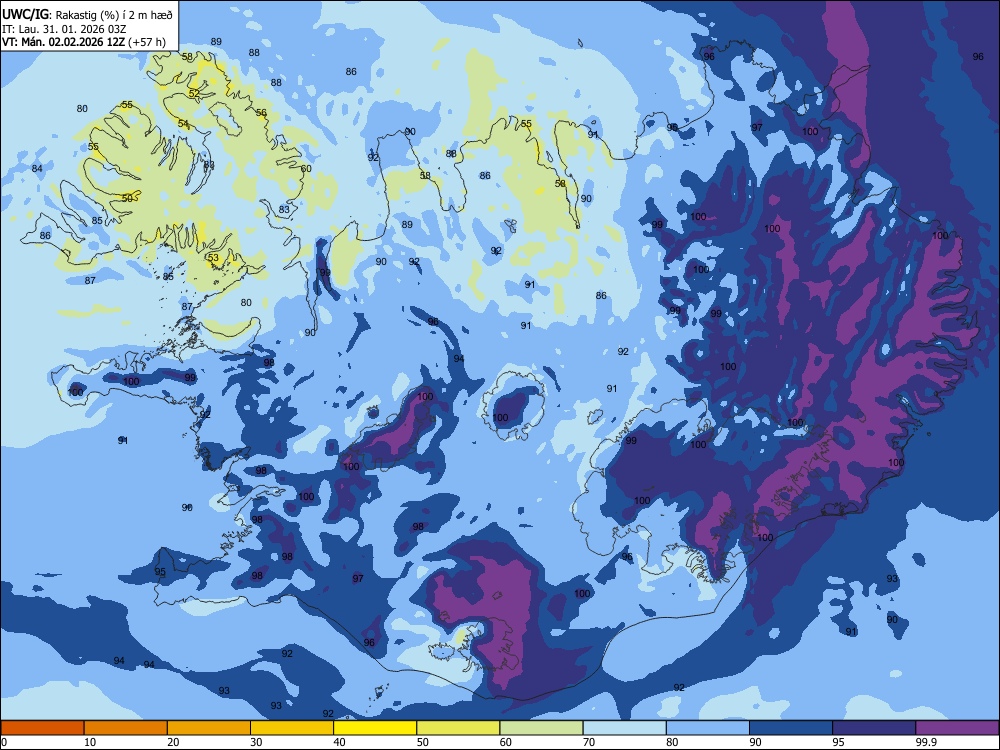Click the '0' legend tick label
The image size is (1000, 750).
pyautogui.click(x=4, y=742)
